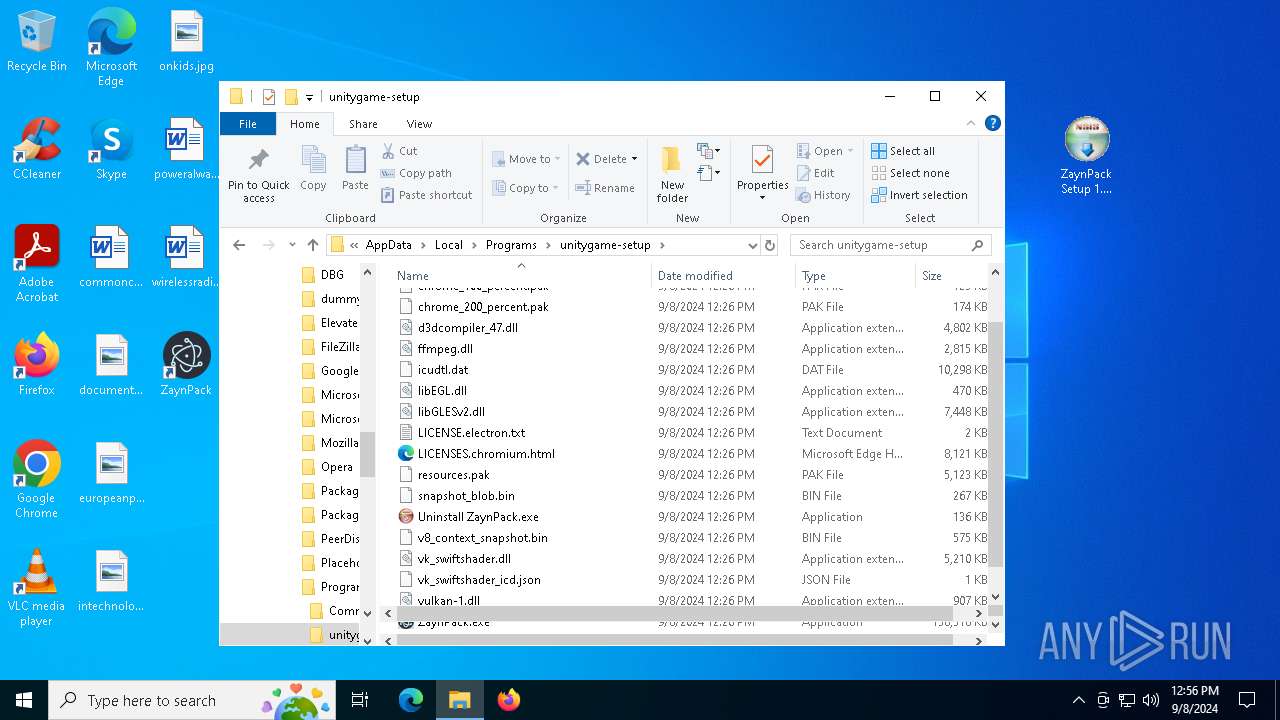Sort by the Type column header

(x=855, y=275)
